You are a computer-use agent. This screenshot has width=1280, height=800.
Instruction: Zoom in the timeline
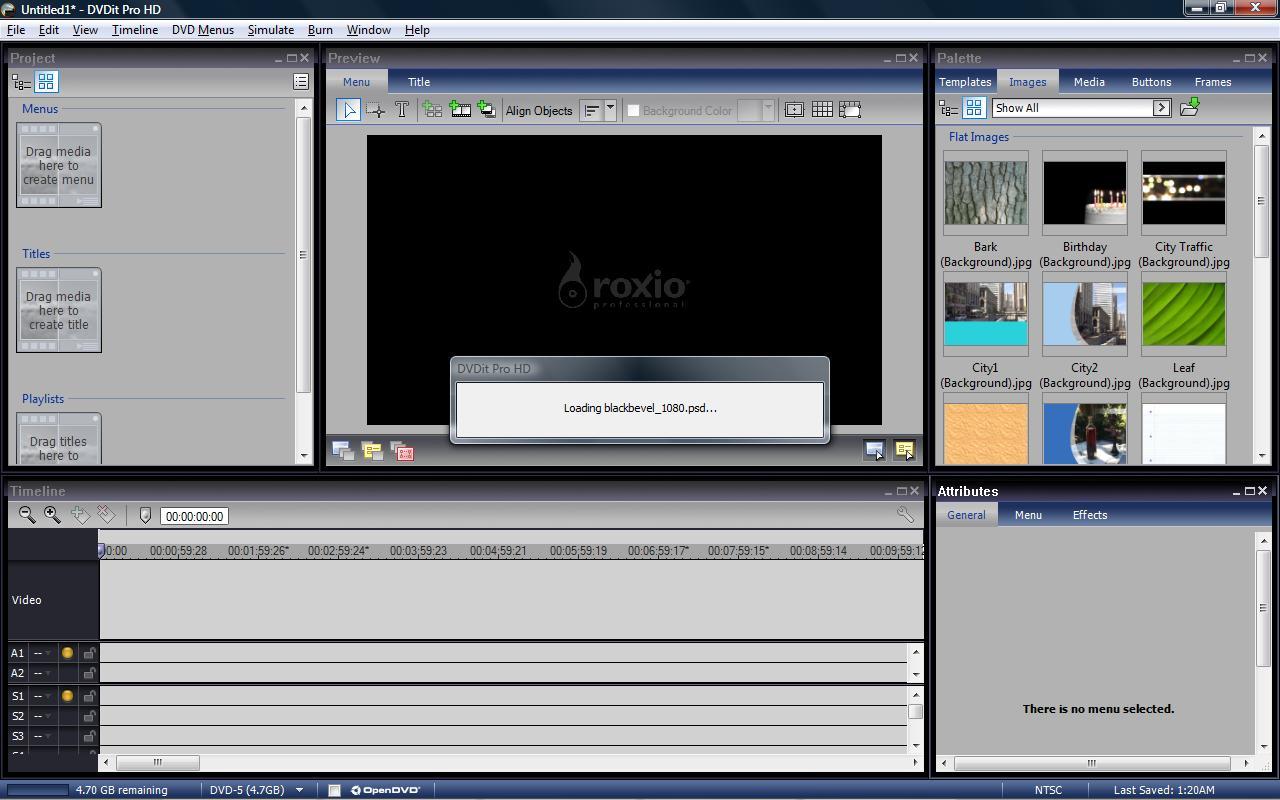coord(52,515)
